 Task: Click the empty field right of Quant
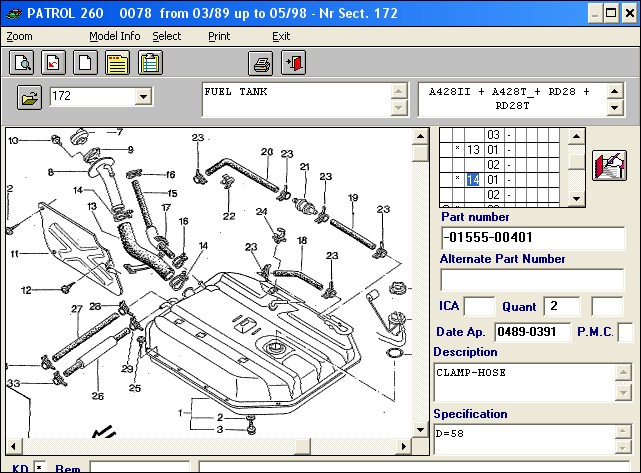tap(607, 306)
